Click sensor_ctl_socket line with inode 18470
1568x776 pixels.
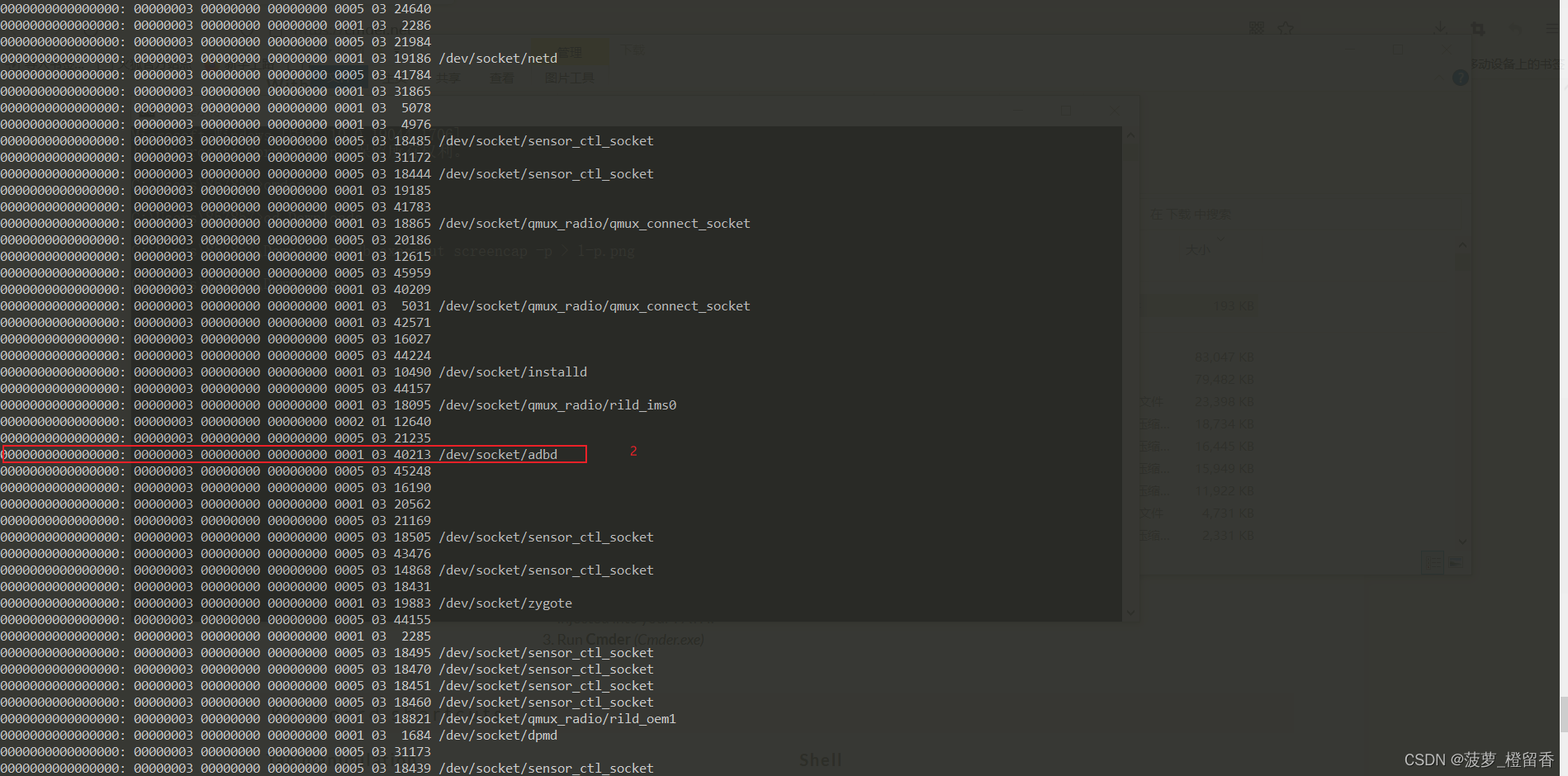(327, 670)
